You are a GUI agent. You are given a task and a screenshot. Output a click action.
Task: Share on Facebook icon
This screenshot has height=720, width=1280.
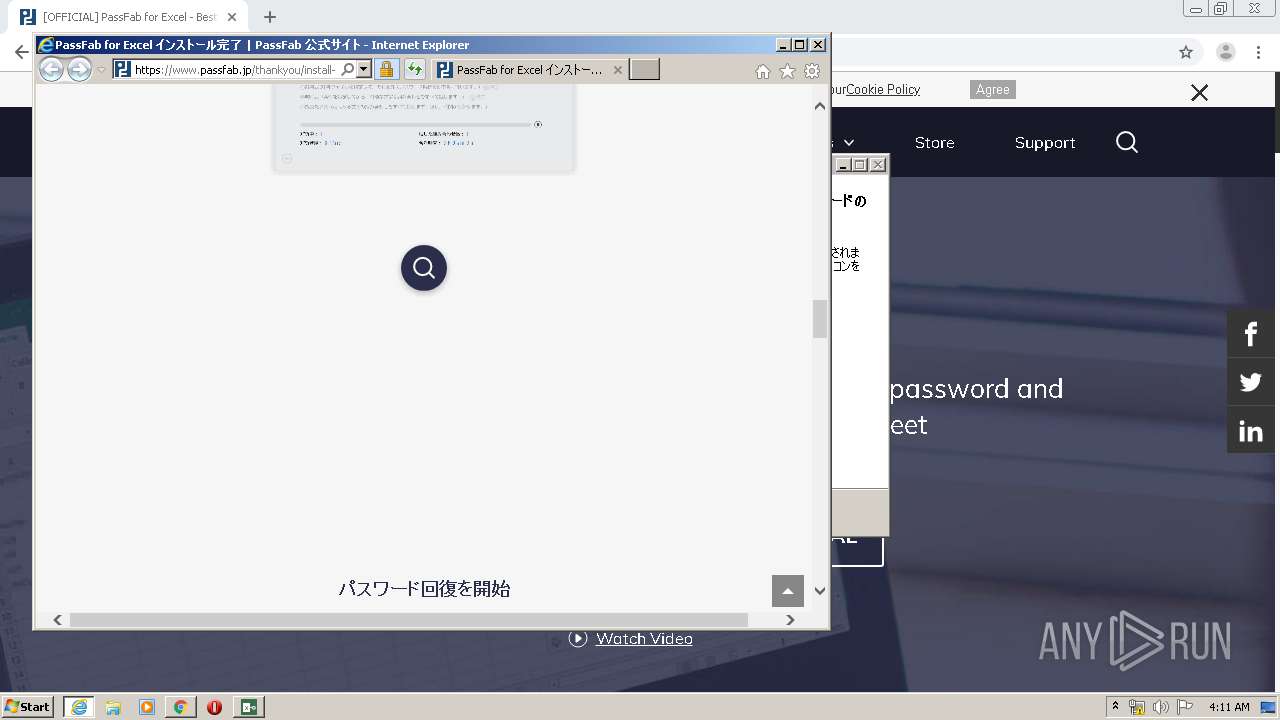(1251, 334)
